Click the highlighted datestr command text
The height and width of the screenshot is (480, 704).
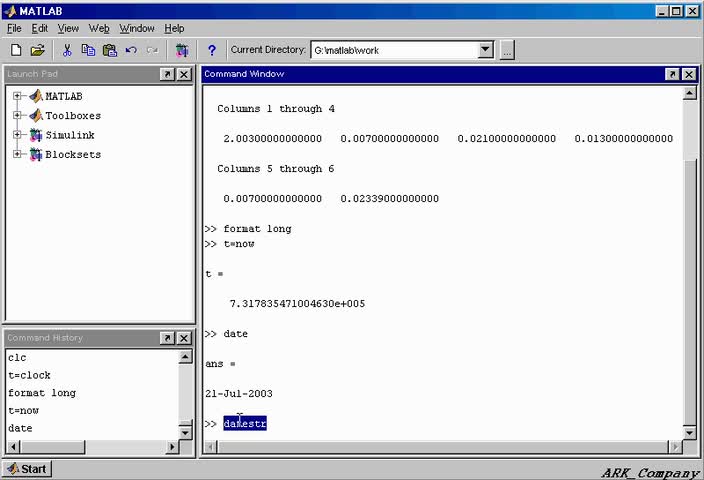click(245, 423)
